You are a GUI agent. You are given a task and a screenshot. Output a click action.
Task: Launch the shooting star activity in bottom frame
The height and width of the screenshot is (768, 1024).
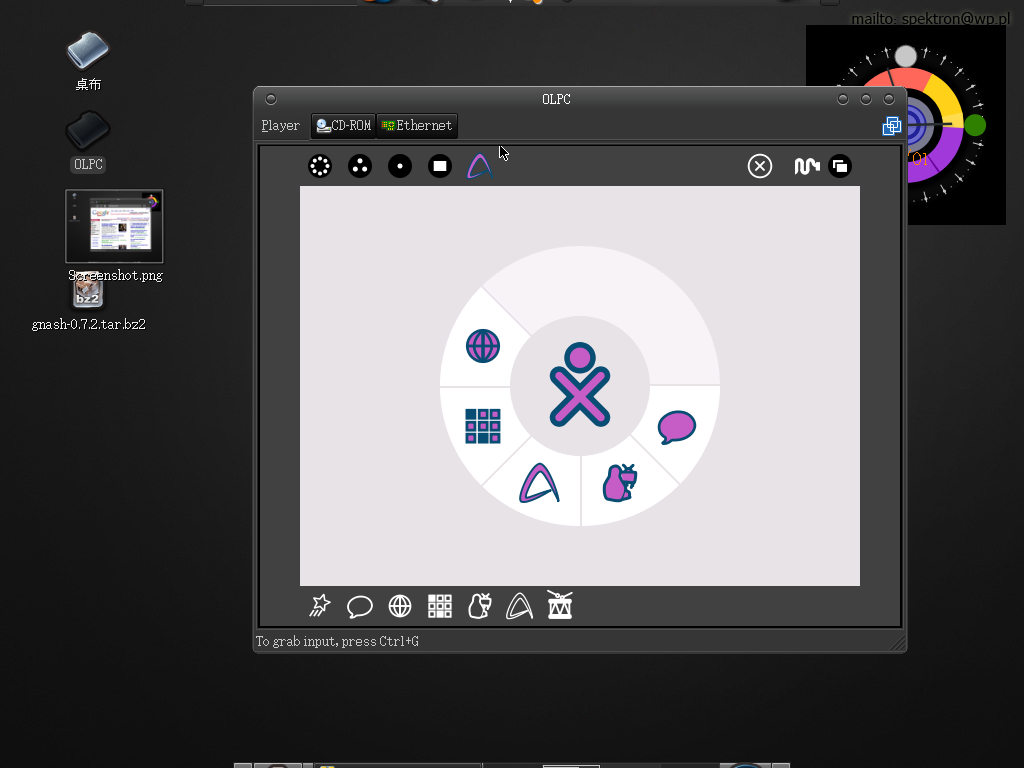coord(320,606)
